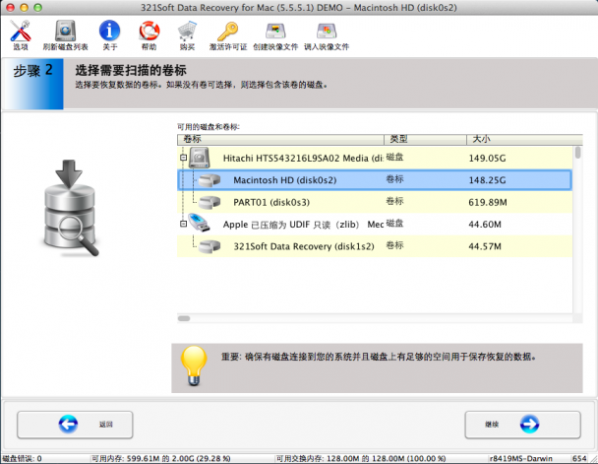This screenshot has width=598, height=464.
Task: Click the database scan magnifier illustration
Action: (70, 208)
